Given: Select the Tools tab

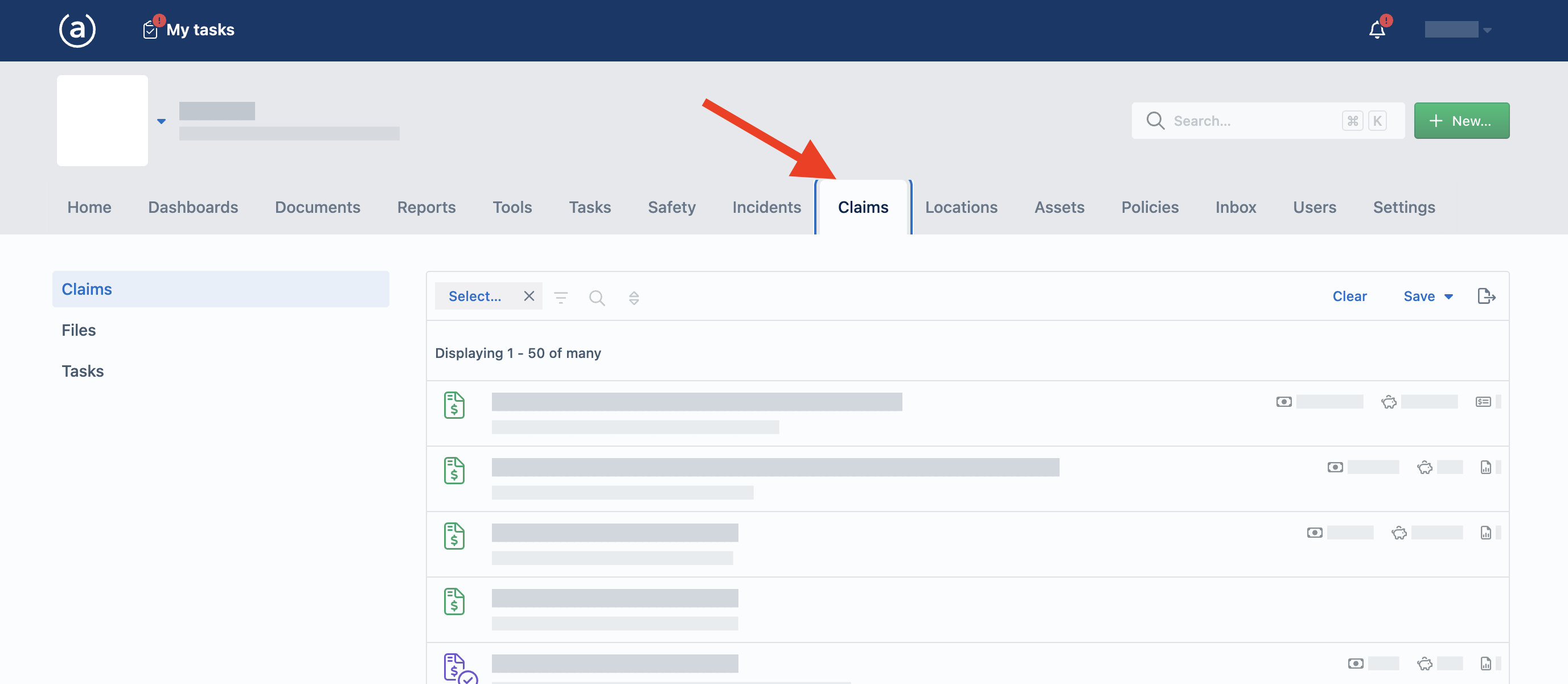Looking at the screenshot, I should click(x=512, y=207).
